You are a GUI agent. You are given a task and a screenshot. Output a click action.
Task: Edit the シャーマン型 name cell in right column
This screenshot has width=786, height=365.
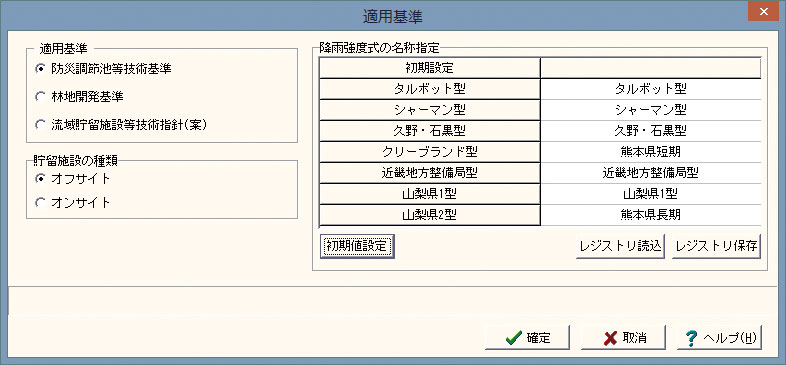tap(651, 110)
